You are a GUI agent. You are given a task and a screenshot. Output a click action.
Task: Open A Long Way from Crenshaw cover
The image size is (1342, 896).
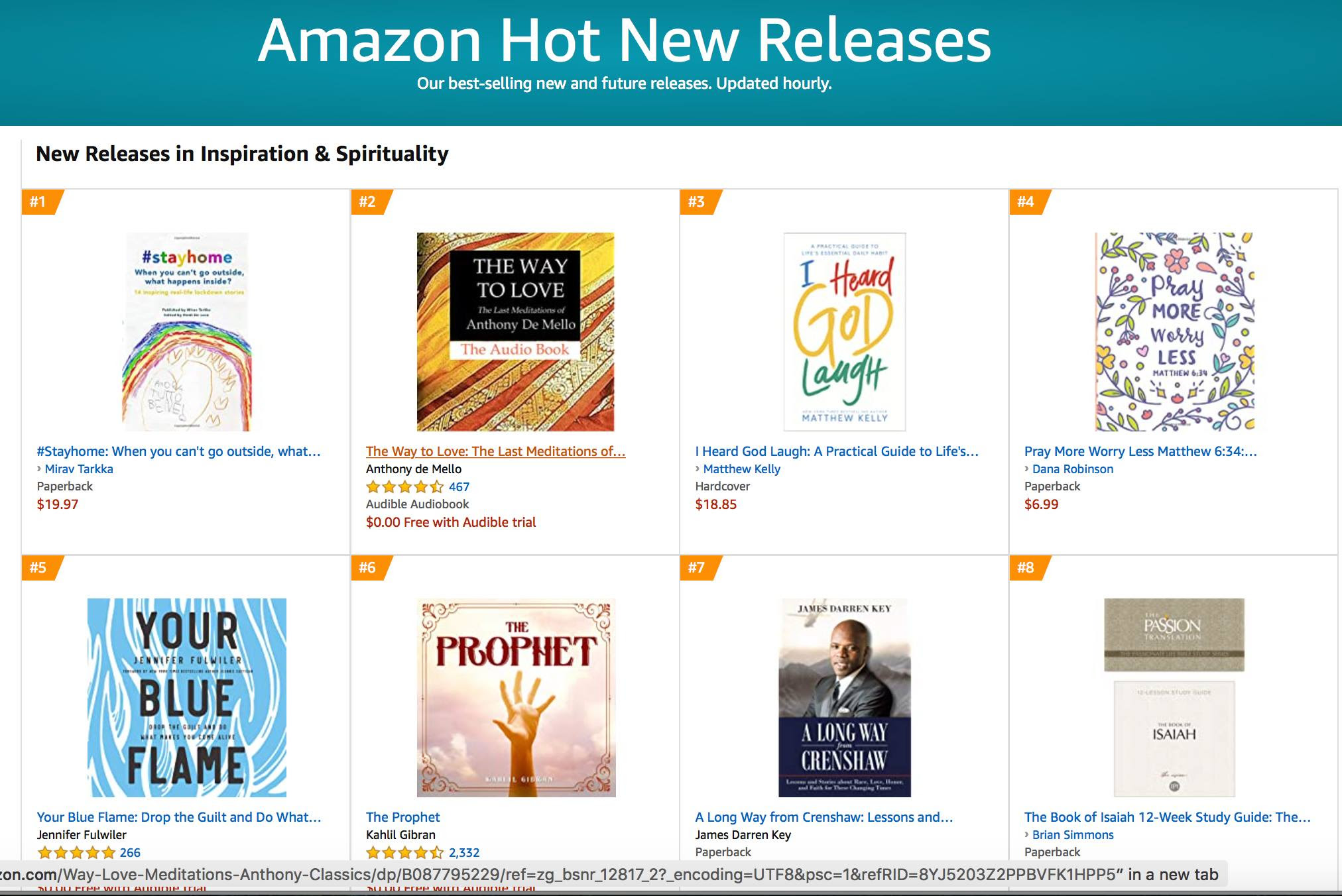844,697
